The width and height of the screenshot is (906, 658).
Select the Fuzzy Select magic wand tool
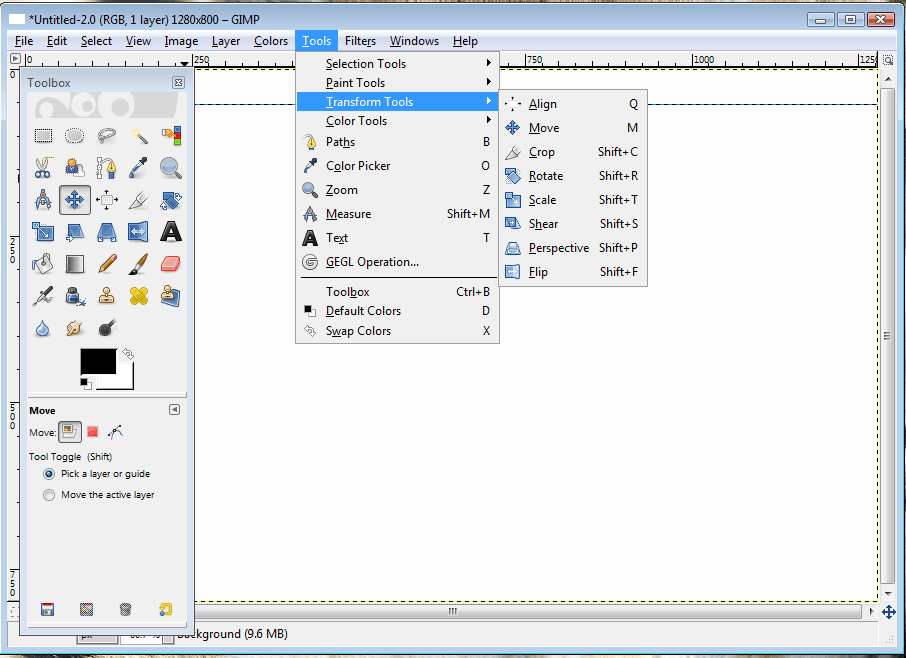click(139, 135)
